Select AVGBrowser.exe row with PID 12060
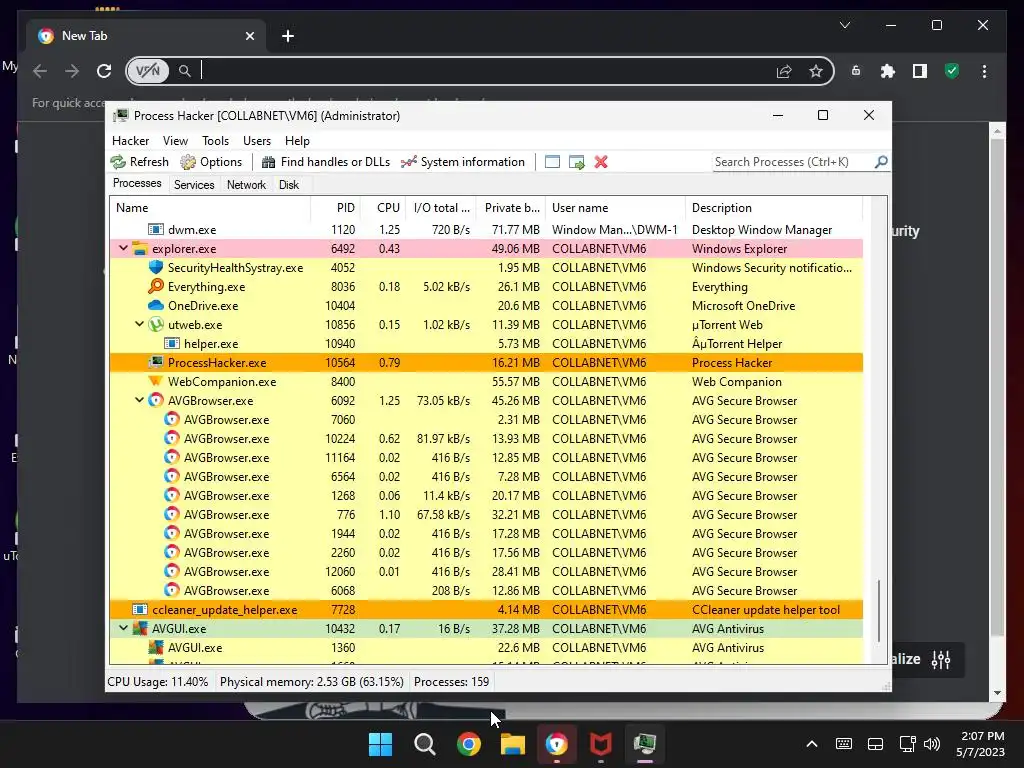The width and height of the screenshot is (1024, 768). [x=486, y=571]
